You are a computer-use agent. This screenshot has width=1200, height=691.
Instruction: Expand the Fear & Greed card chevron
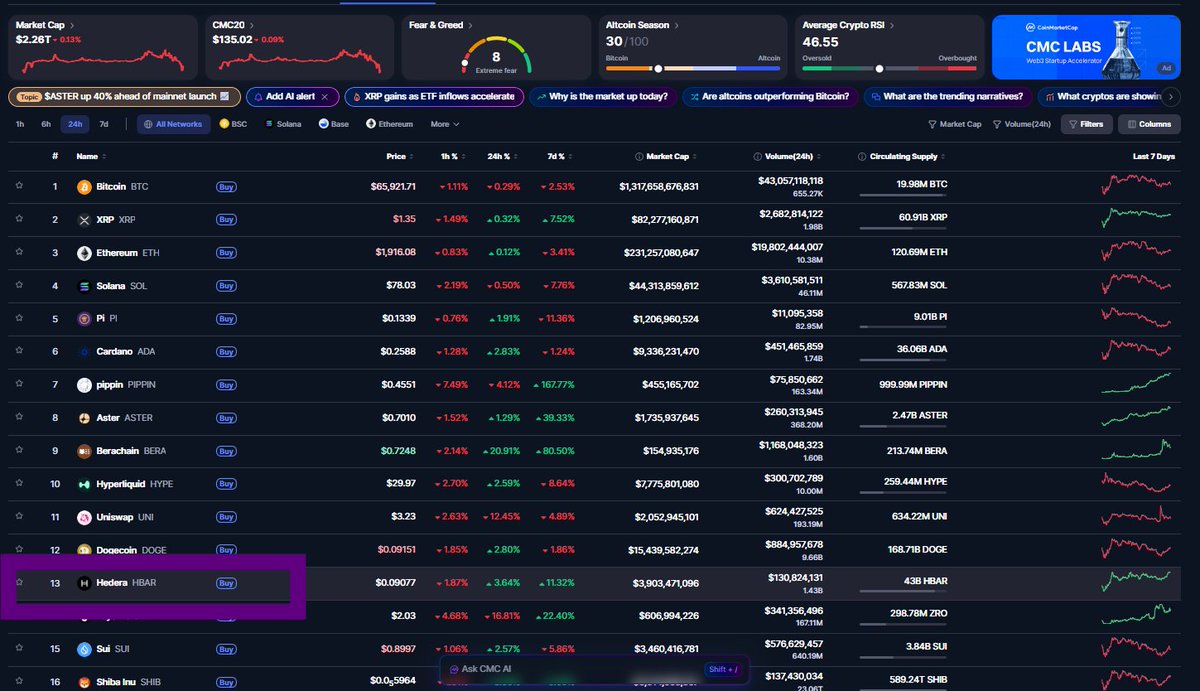tap(470, 25)
